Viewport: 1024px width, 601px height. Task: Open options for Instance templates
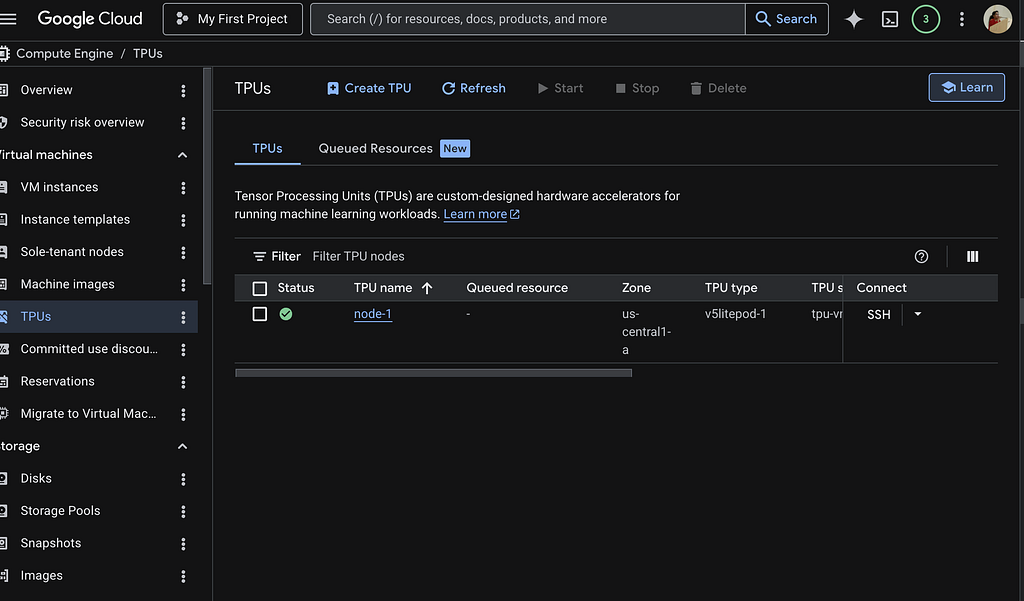(x=183, y=220)
